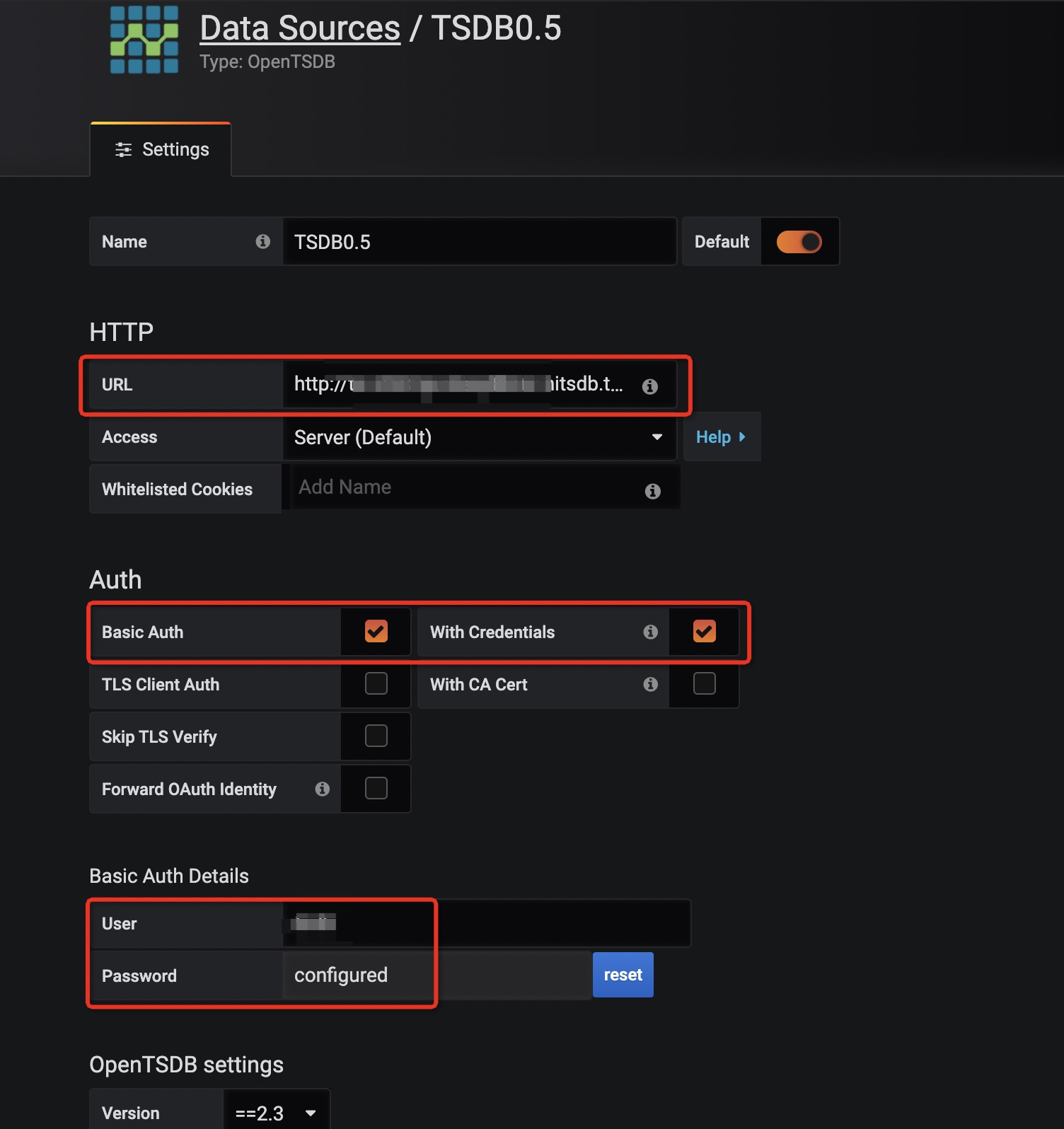Screen dimensions: 1064x1129
Task: Select the Settings tab
Action: point(161,149)
